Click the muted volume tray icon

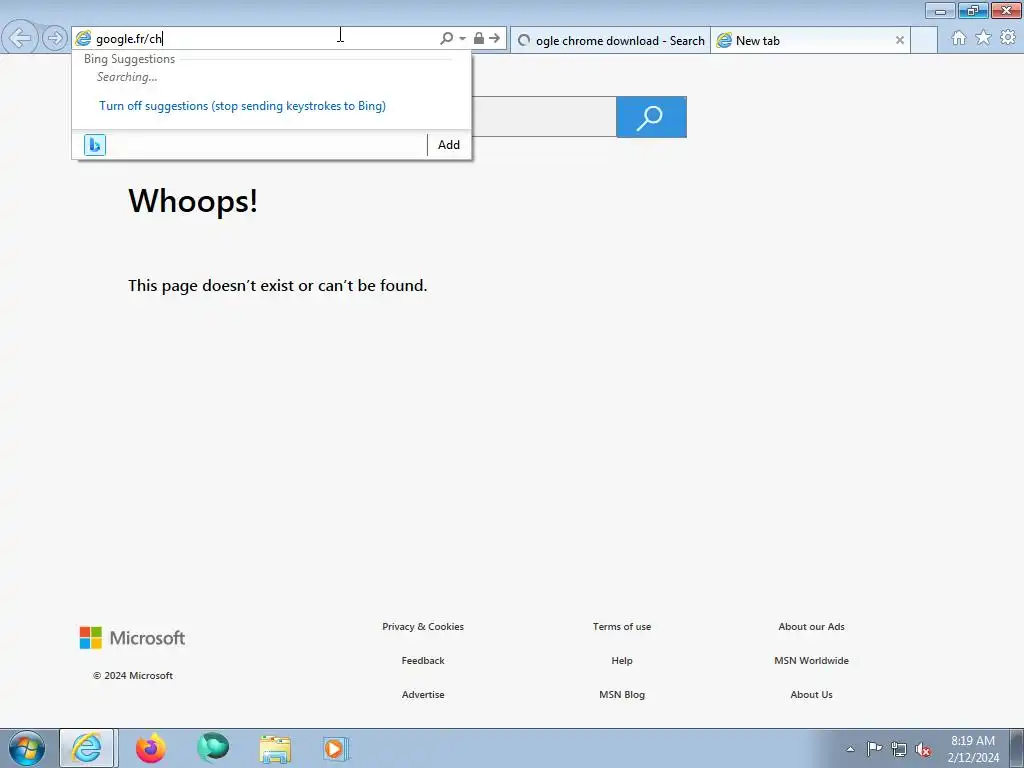(923, 749)
